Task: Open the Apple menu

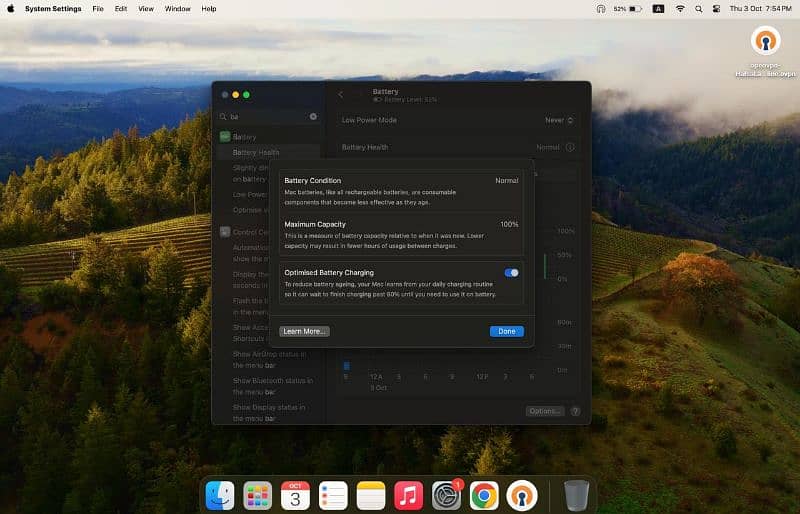Action: (x=11, y=8)
